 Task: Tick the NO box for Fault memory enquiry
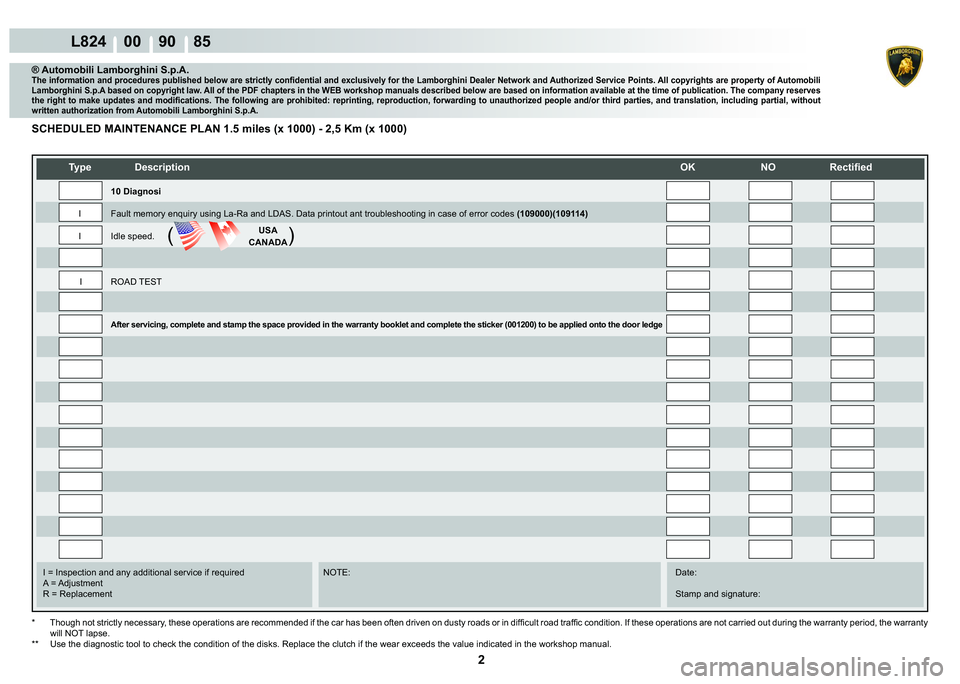[770, 212]
